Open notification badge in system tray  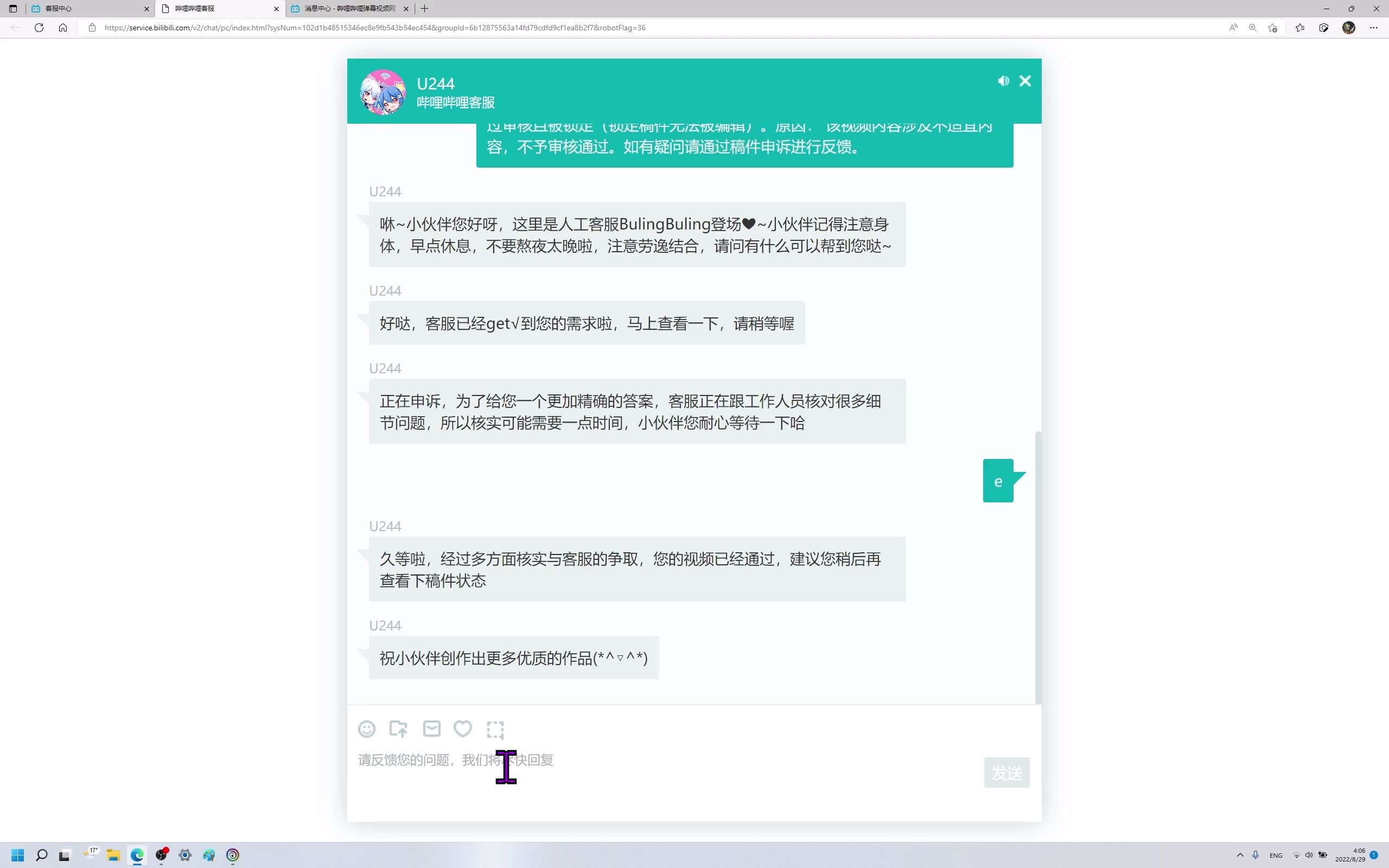tap(1373, 855)
